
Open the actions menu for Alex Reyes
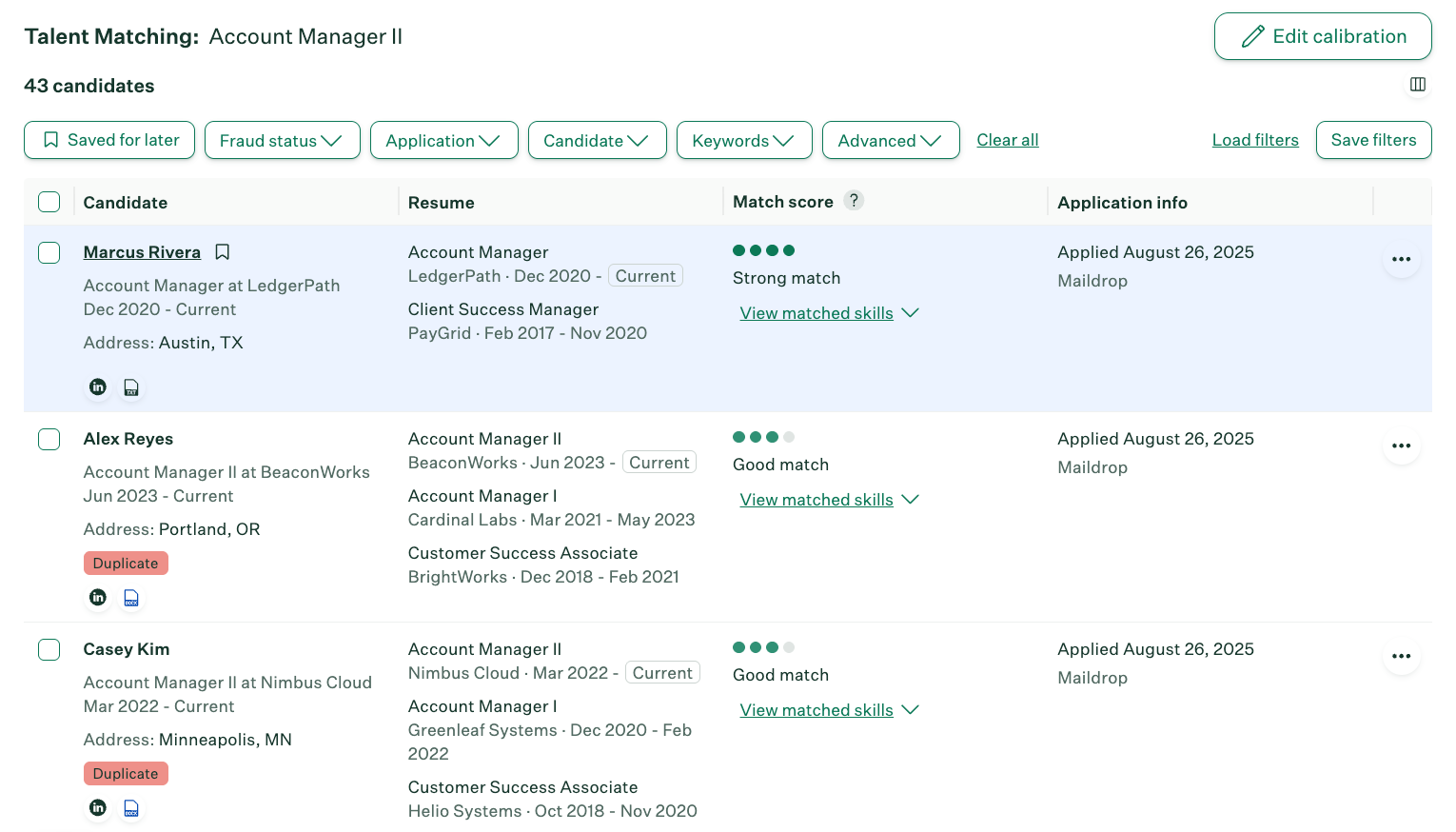point(1401,445)
